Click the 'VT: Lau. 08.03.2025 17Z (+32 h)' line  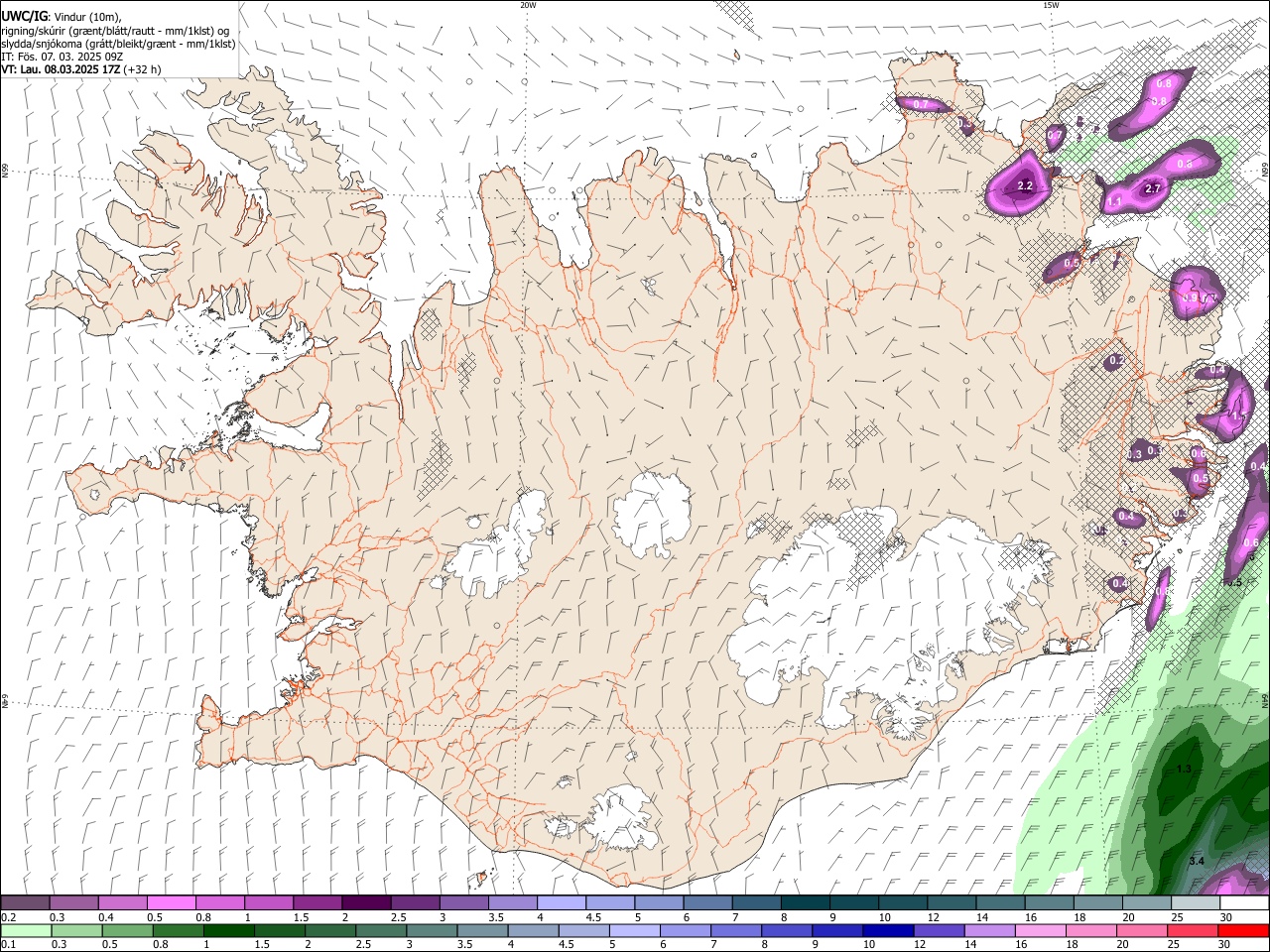(x=81, y=69)
